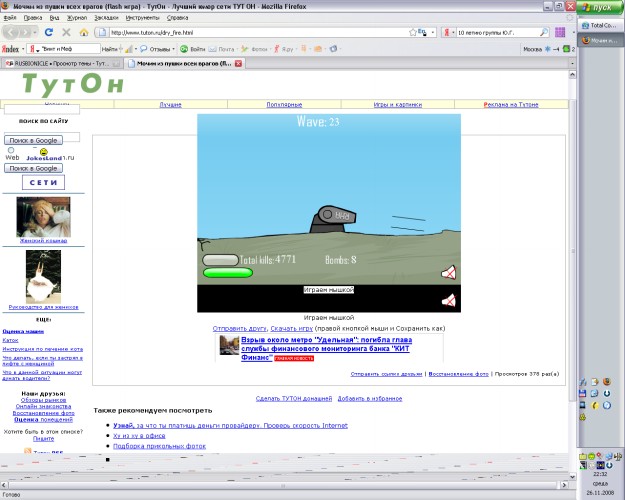Click the green Войти login icon

click(184, 49)
